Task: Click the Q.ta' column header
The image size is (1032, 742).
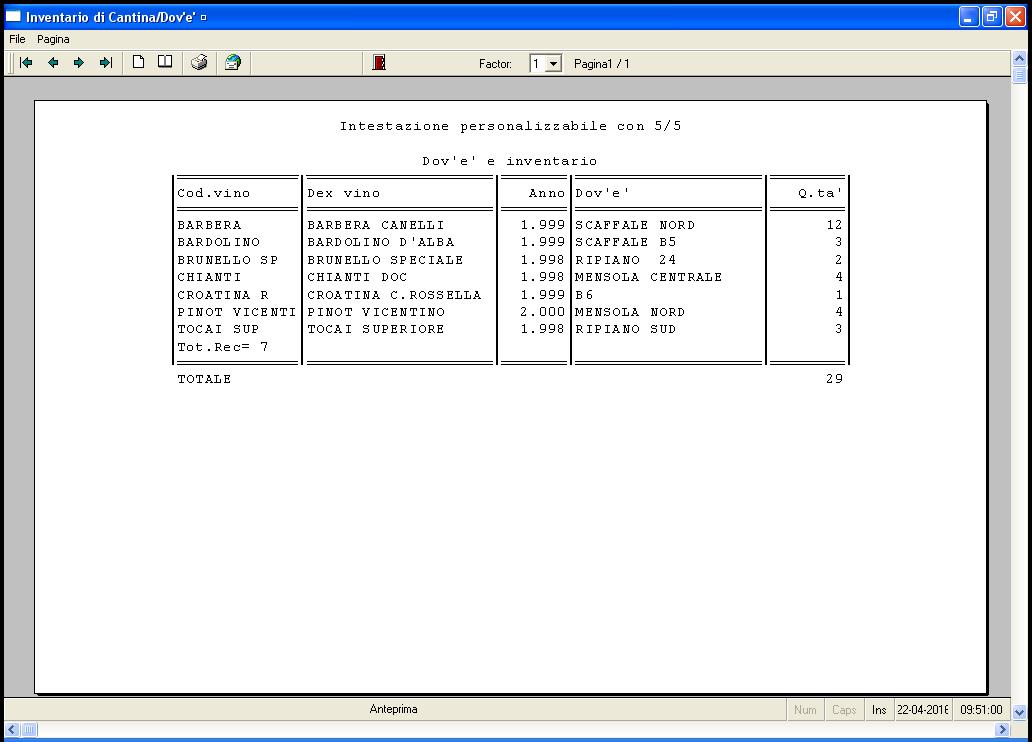Action: pyautogui.click(x=820, y=193)
